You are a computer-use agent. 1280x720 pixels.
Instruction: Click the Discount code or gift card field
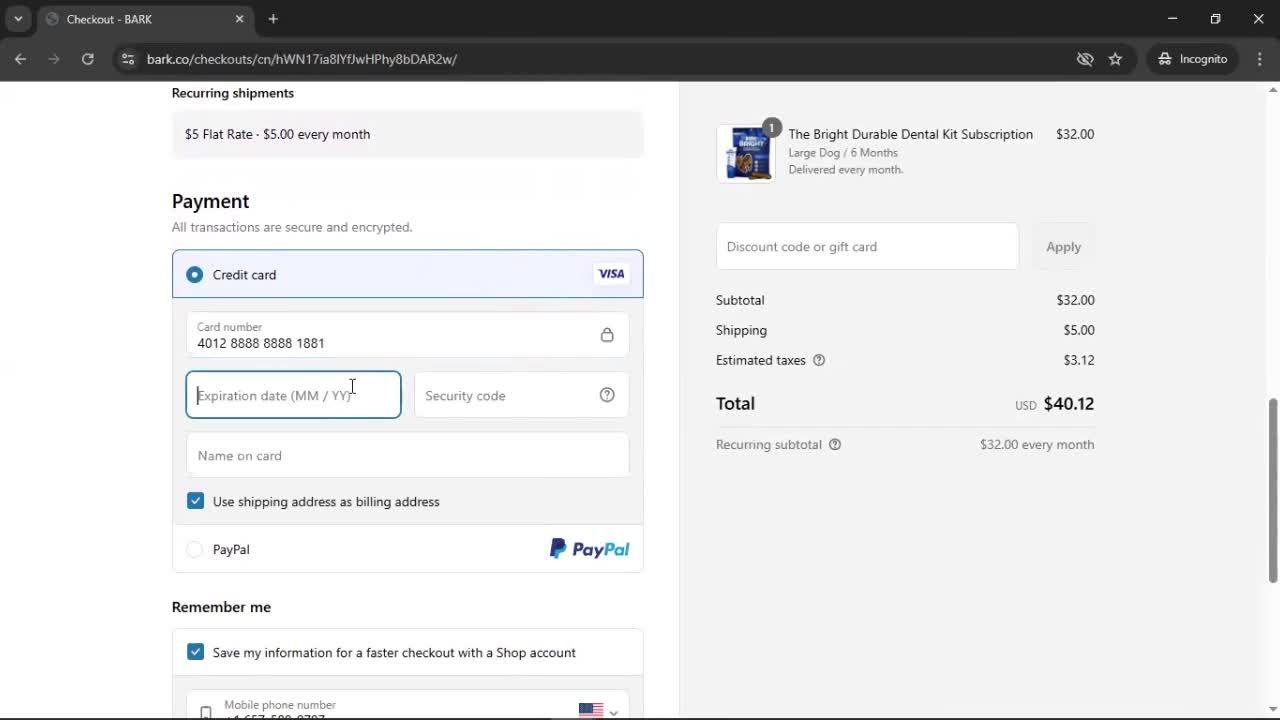[x=867, y=246]
